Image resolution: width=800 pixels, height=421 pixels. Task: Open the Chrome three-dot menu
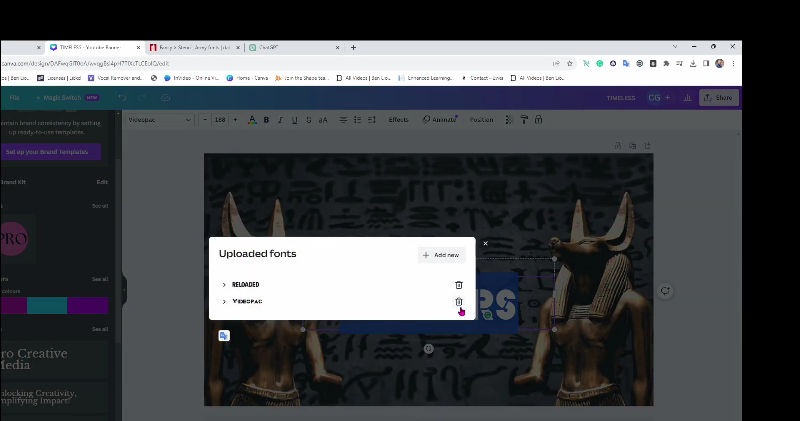coord(733,63)
